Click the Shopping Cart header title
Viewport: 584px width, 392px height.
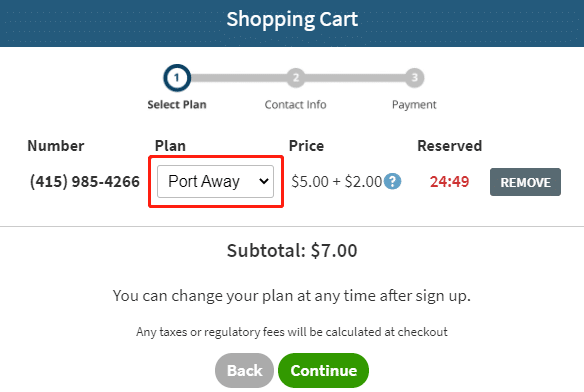tap(292, 19)
